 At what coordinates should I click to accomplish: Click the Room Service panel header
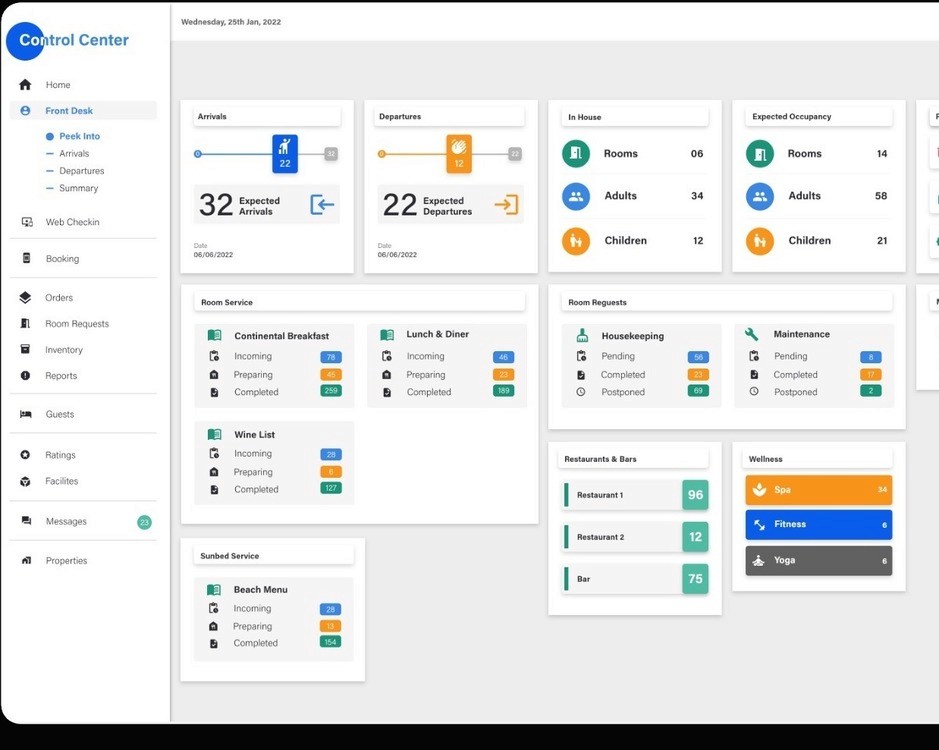[359, 302]
